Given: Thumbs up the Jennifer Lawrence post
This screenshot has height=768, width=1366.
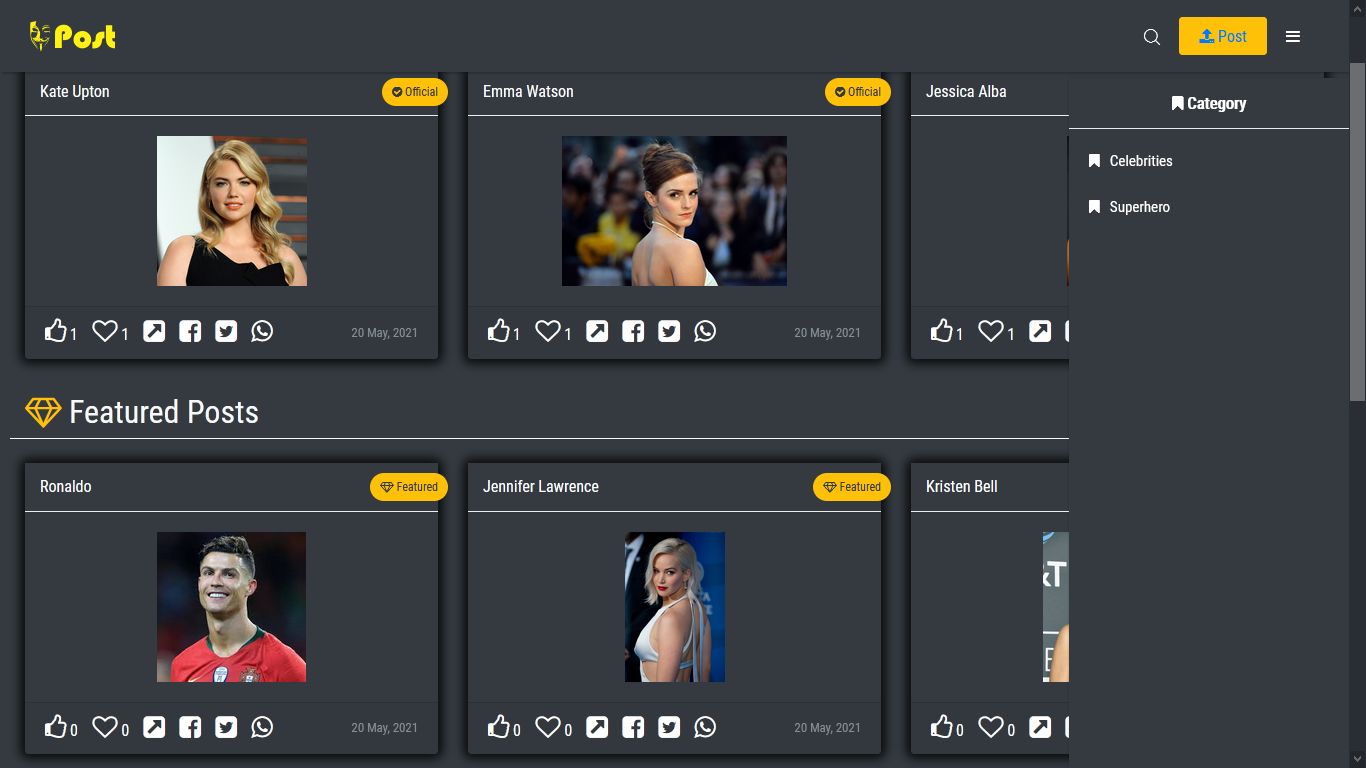Looking at the screenshot, I should [x=499, y=727].
